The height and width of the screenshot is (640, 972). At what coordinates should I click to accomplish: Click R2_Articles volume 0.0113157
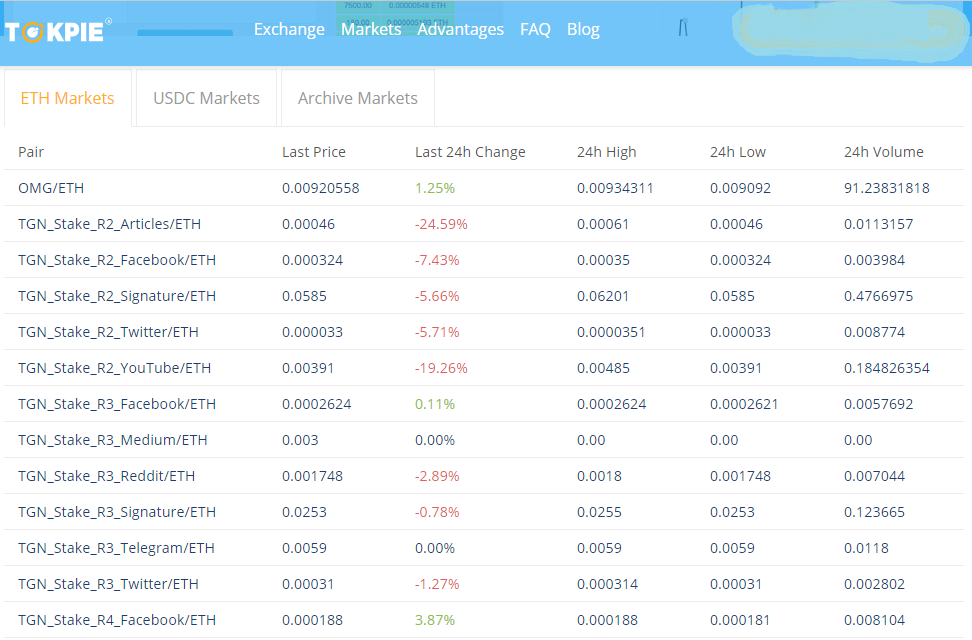878,224
